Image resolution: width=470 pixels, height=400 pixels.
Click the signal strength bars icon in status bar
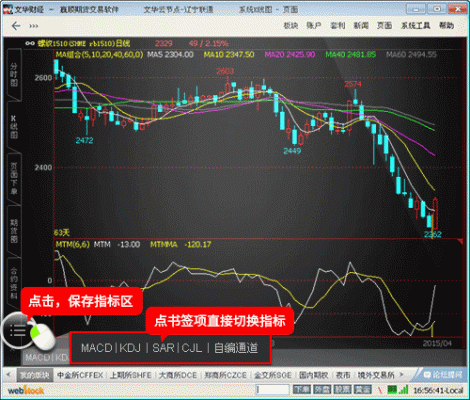(403, 389)
